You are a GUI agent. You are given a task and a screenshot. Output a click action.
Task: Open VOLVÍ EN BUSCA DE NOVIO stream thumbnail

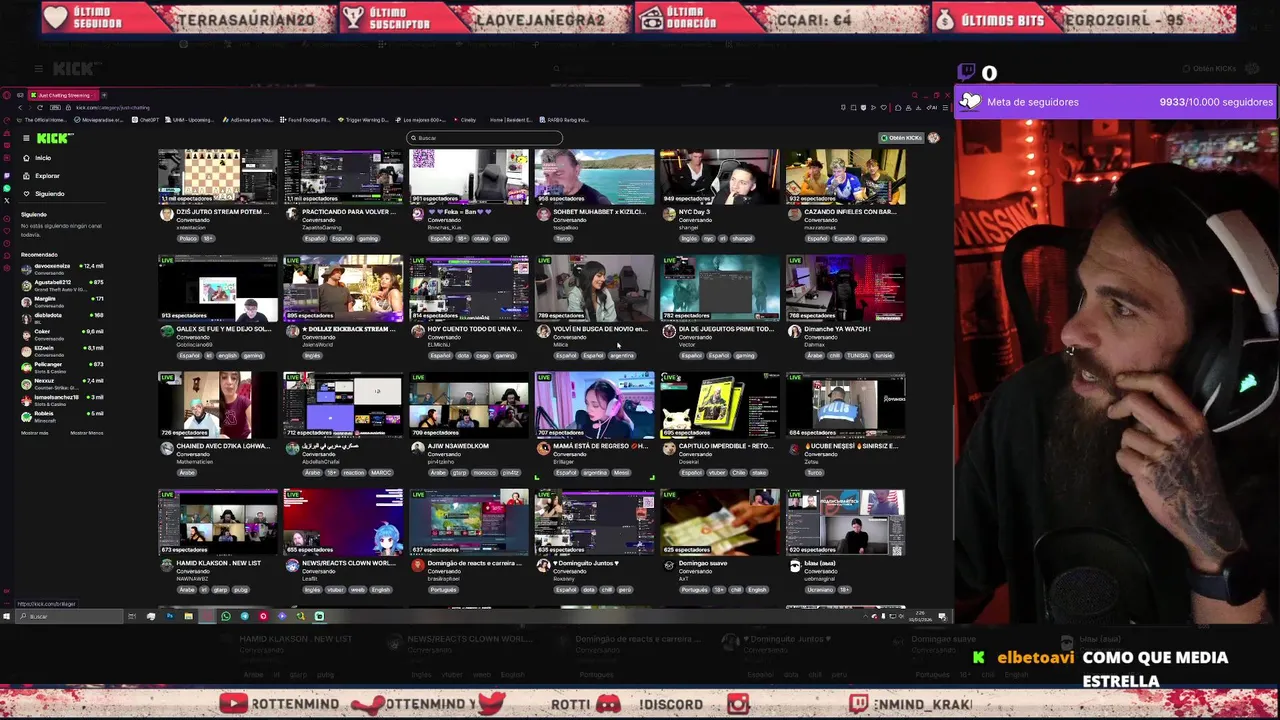click(x=594, y=288)
